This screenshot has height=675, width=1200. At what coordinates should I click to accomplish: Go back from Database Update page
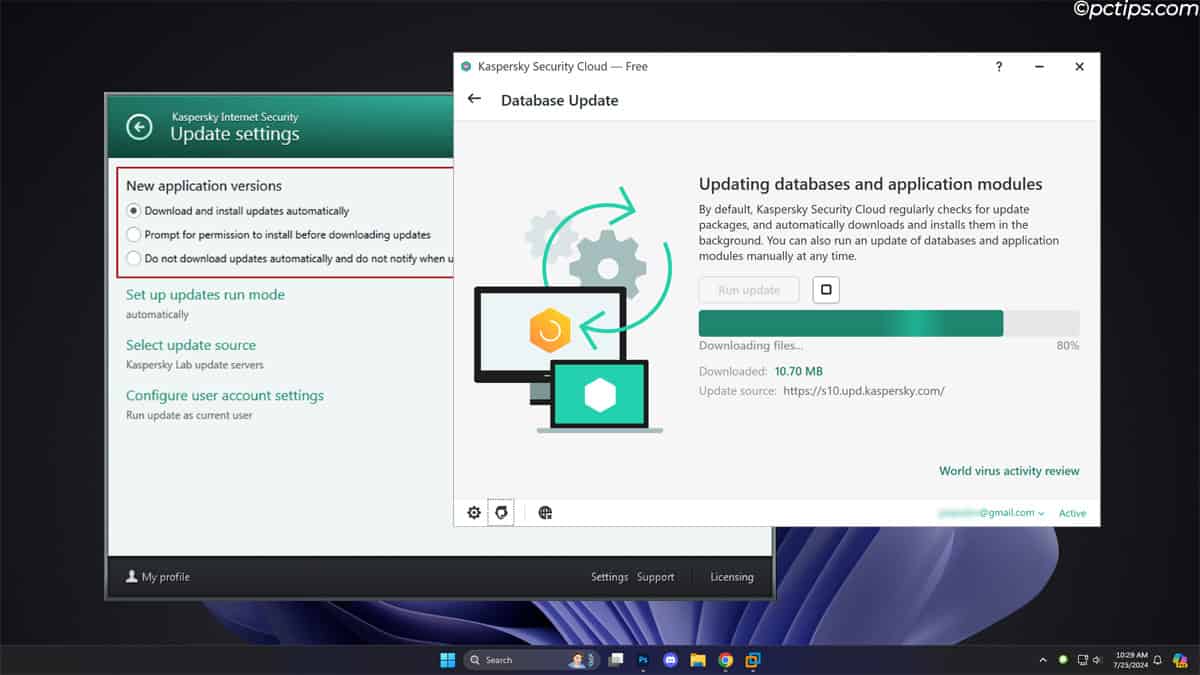[474, 99]
